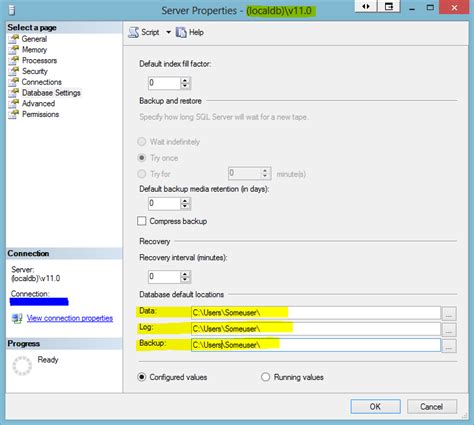The image size is (474, 425).
Task: Select the Running values radio button
Action: pyautogui.click(x=265, y=377)
